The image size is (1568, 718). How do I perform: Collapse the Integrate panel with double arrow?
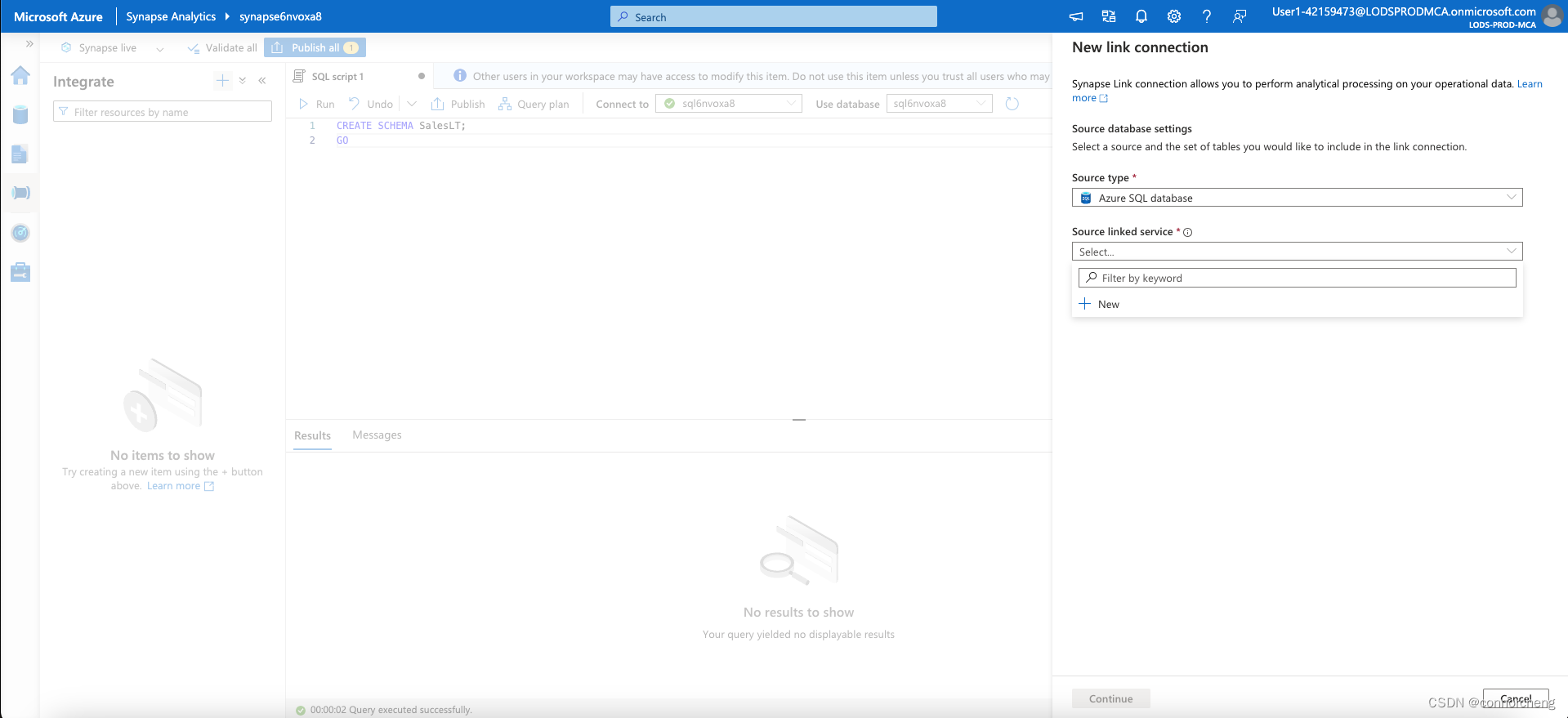[x=262, y=80]
